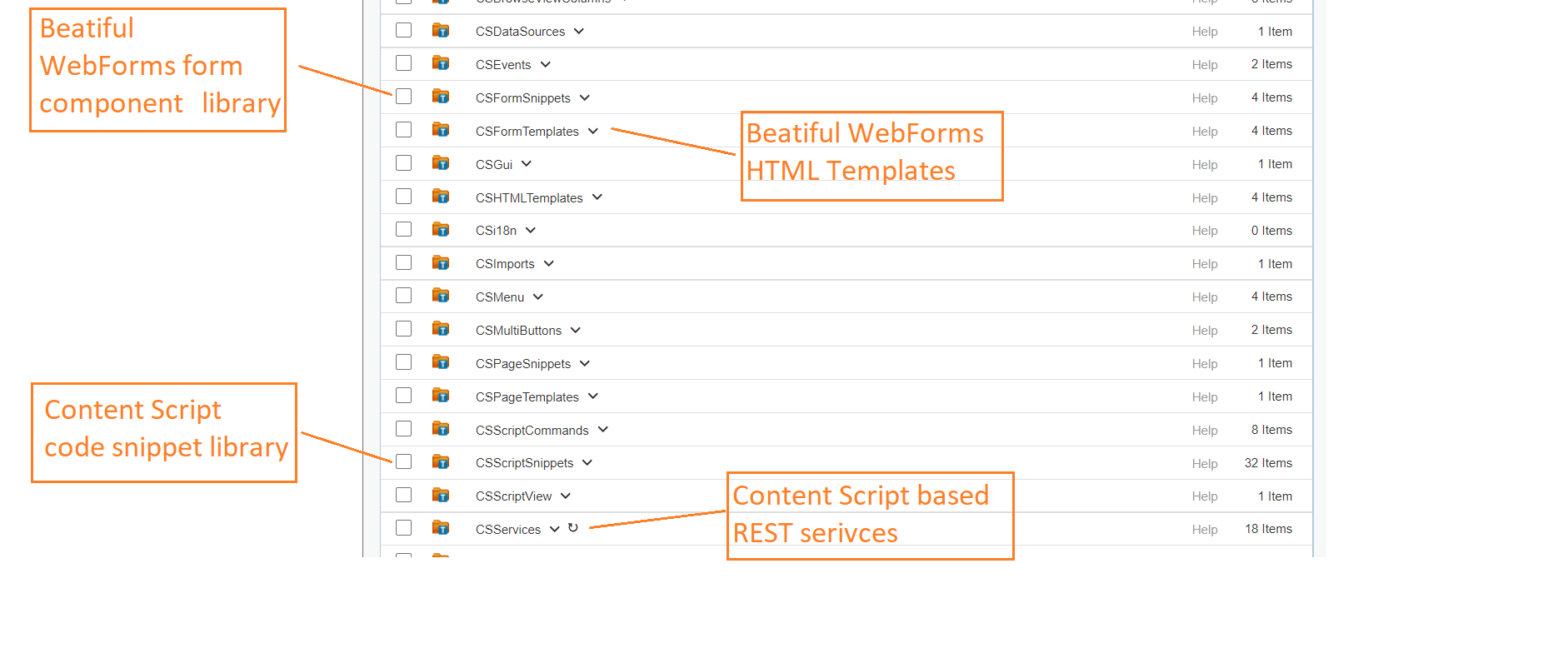Image resolution: width=1568 pixels, height=663 pixels.
Task: Tick the CSFormTemplates row checkbox
Action: [x=404, y=130]
